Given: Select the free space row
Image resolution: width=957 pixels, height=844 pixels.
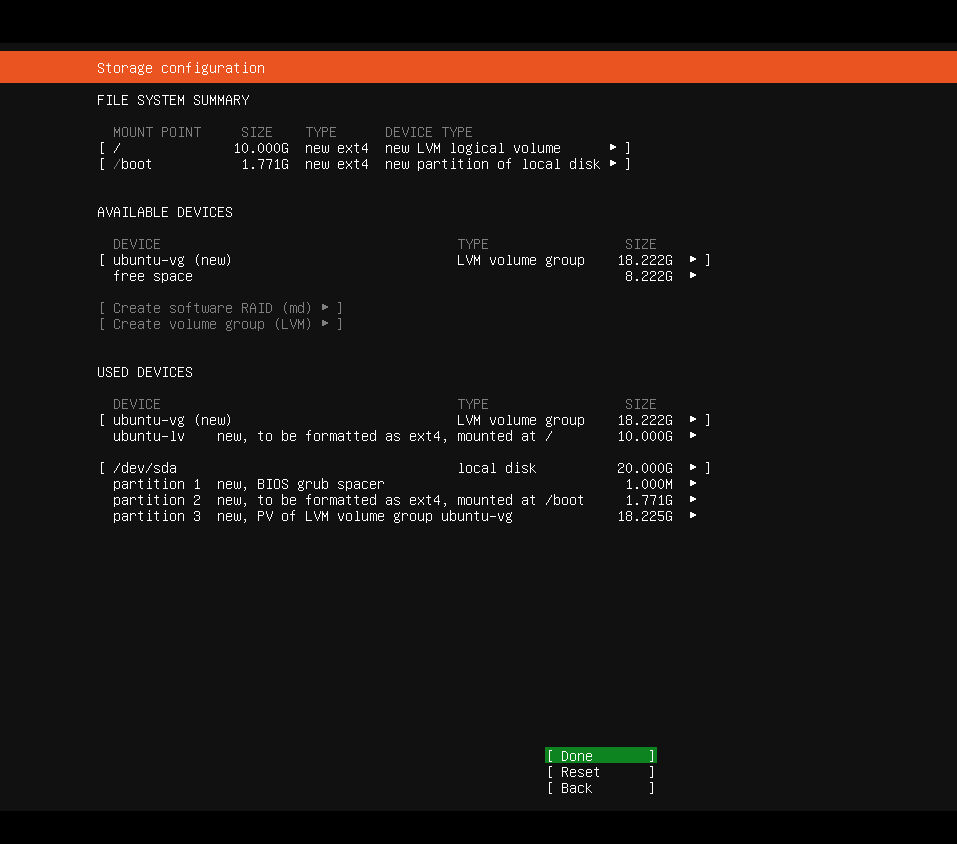Looking at the screenshot, I should (405, 276).
